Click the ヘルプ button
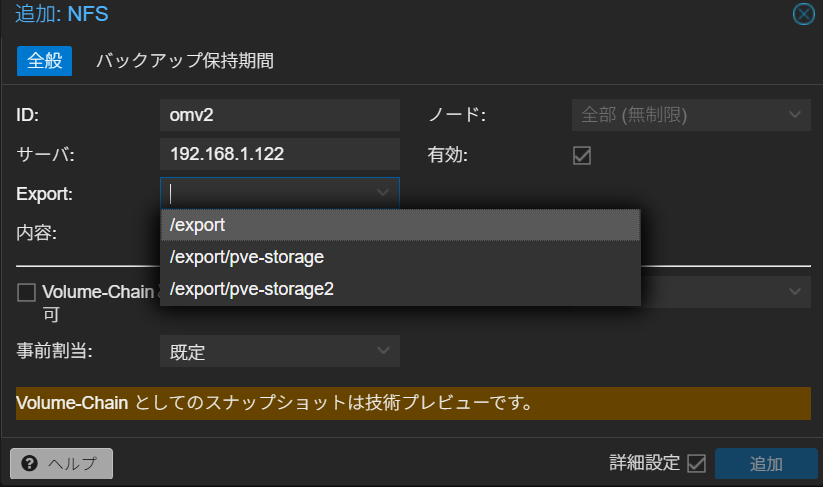The image size is (823, 487). click(61, 463)
